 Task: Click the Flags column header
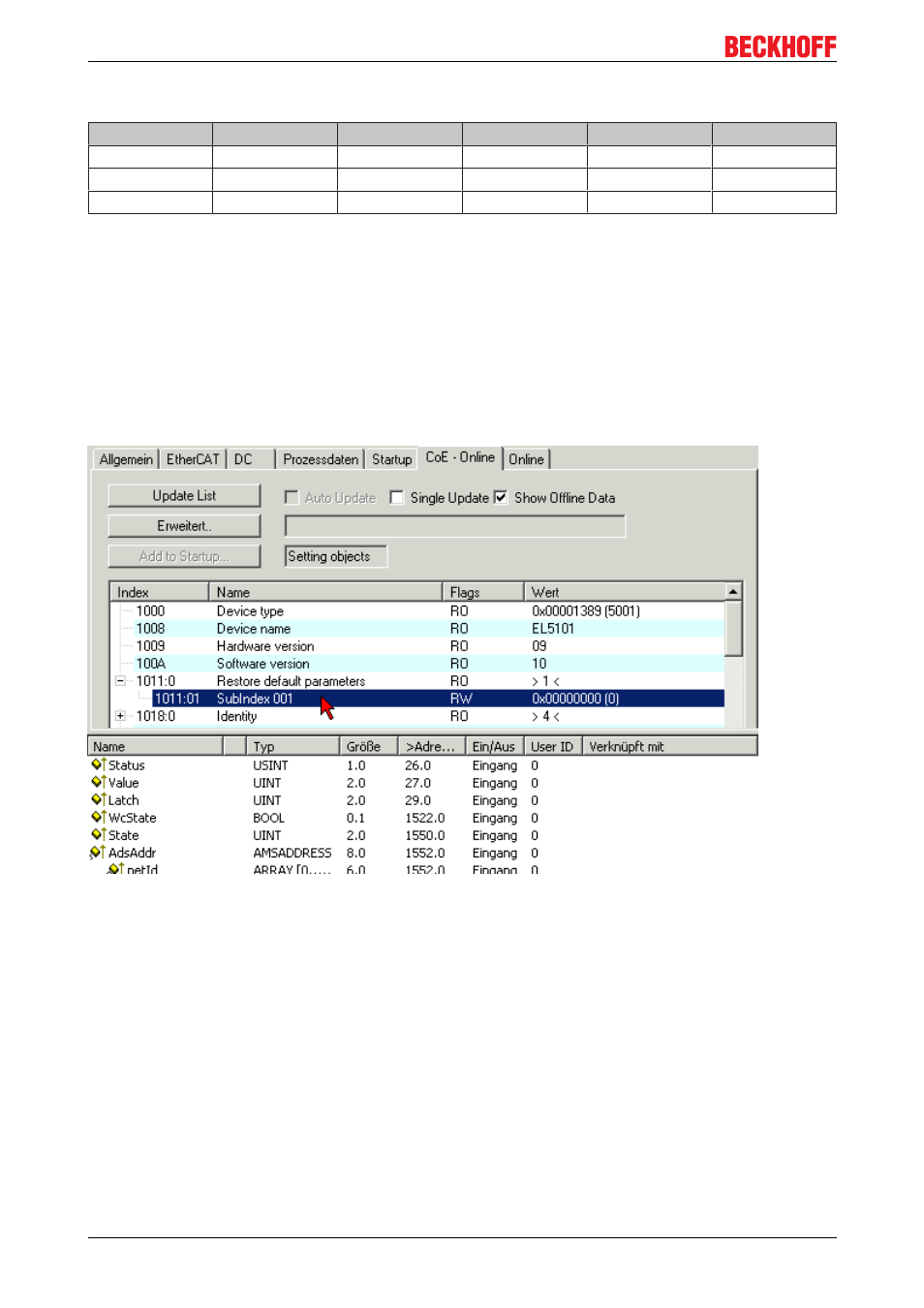coord(482,592)
